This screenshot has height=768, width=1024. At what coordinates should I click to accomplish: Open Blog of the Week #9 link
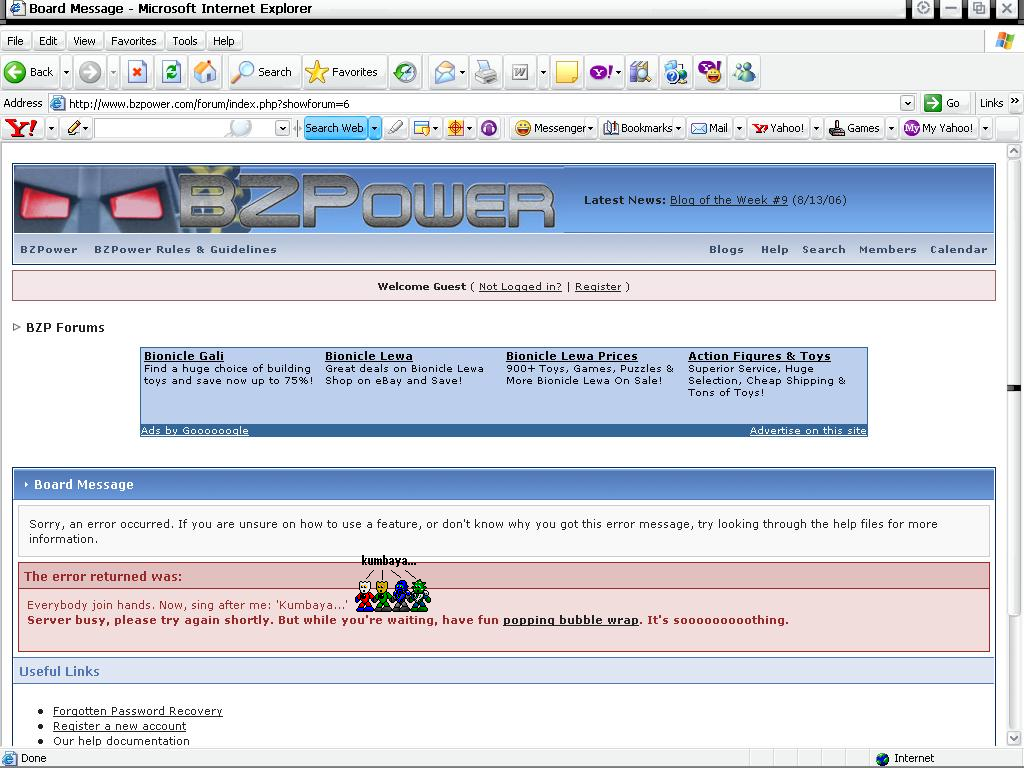tap(729, 200)
